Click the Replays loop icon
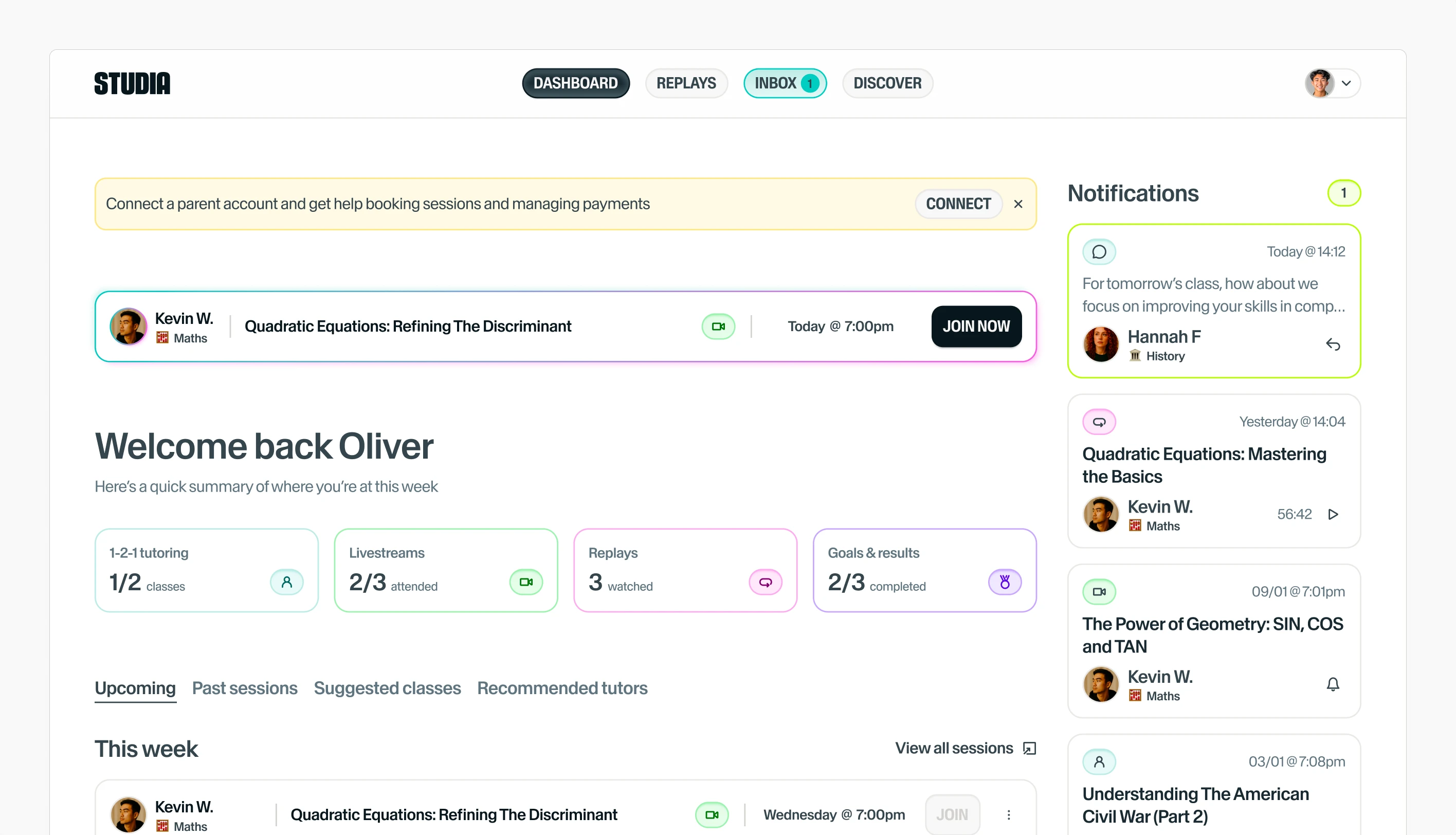 coord(766,582)
